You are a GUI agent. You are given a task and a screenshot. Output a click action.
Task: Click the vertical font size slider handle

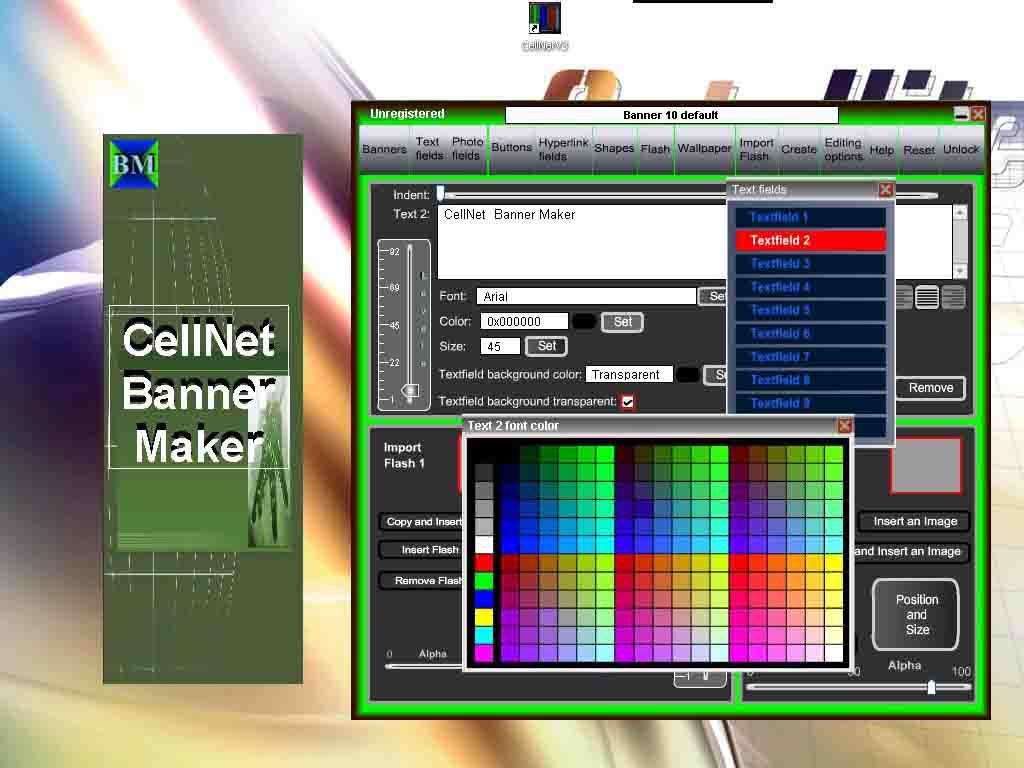click(411, 392)
